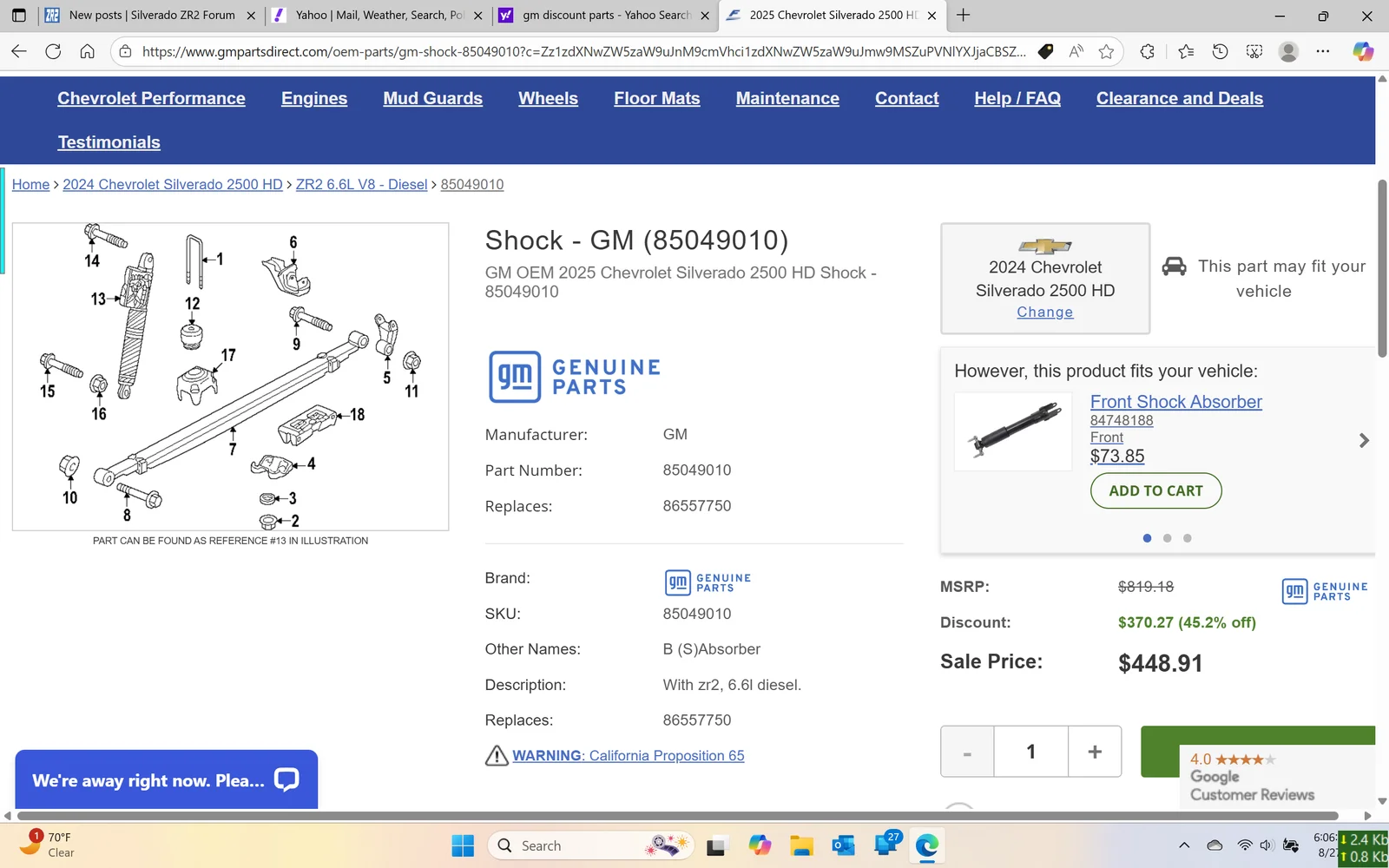Add page to favorites star icon

(1106, 51)
